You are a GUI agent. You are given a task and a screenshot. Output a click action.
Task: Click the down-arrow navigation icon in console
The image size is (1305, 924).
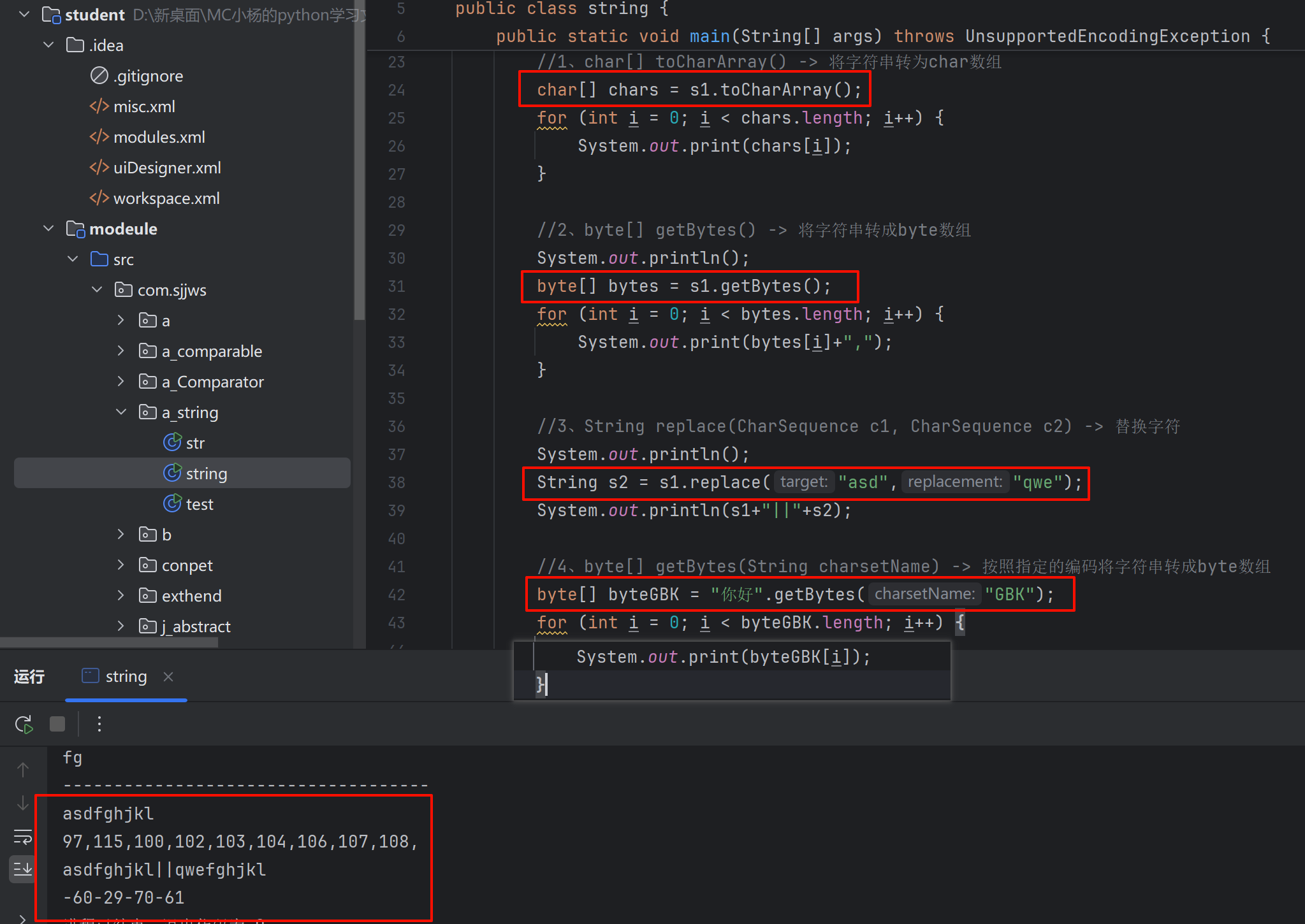[x=23, y=803]
